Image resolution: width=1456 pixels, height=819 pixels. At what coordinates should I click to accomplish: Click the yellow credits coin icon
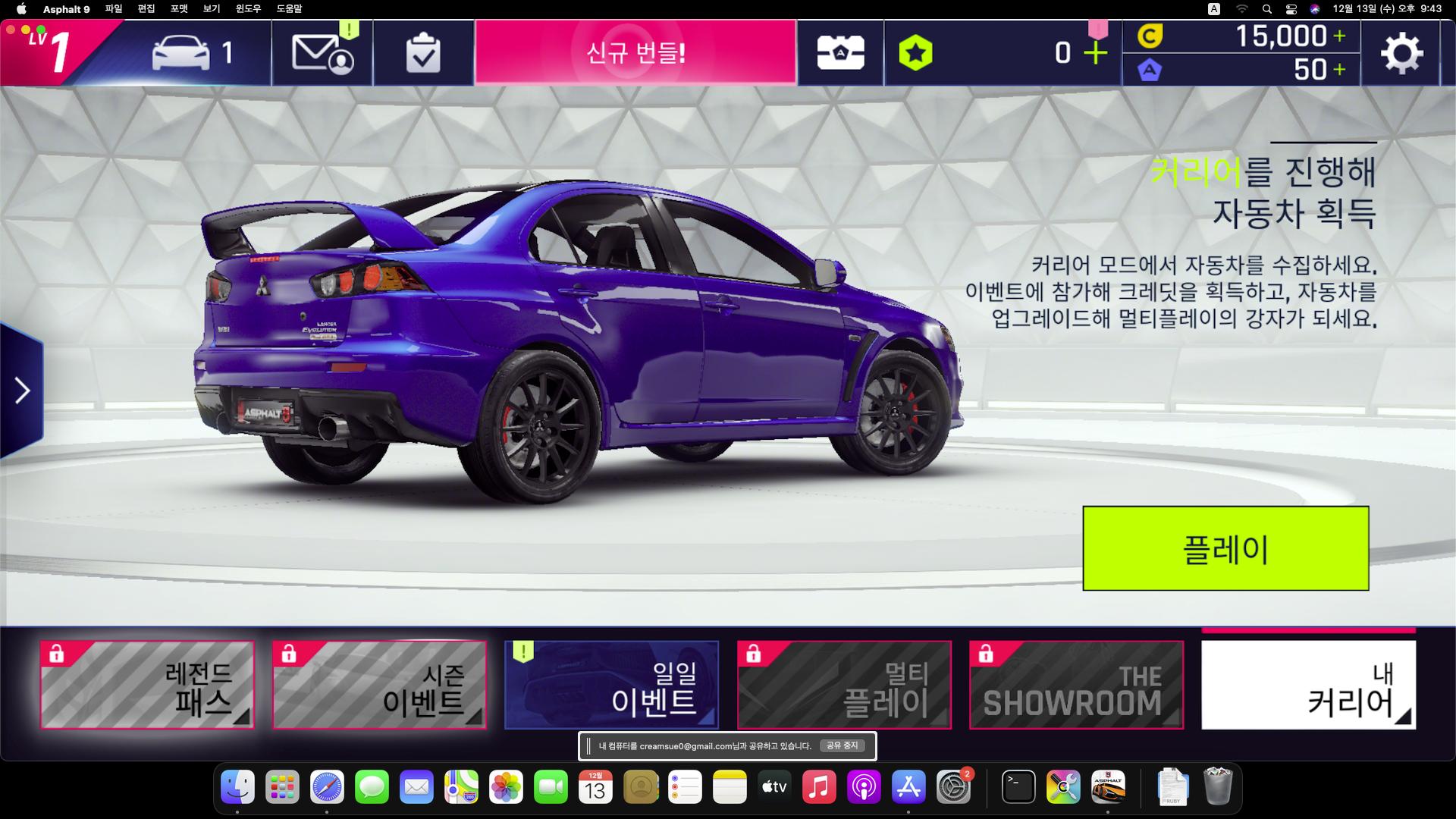click(1150, 36)
